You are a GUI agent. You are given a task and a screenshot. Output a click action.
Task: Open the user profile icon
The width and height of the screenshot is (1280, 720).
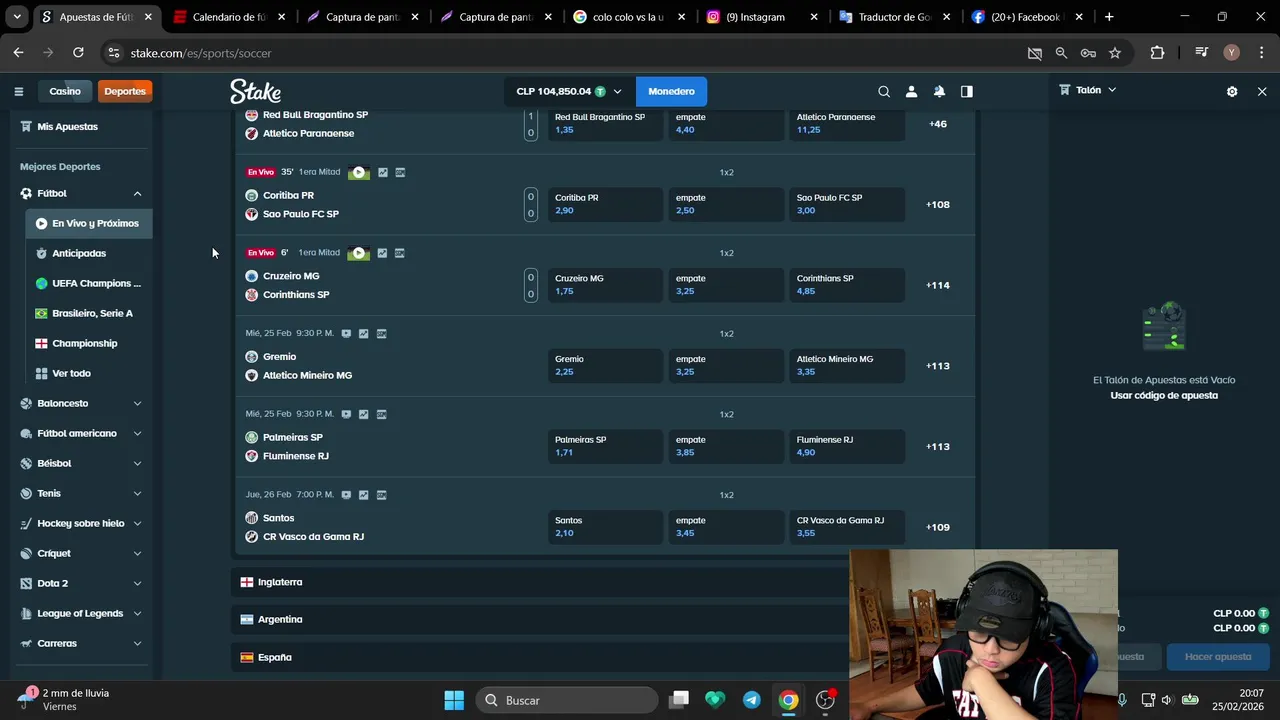911,91
